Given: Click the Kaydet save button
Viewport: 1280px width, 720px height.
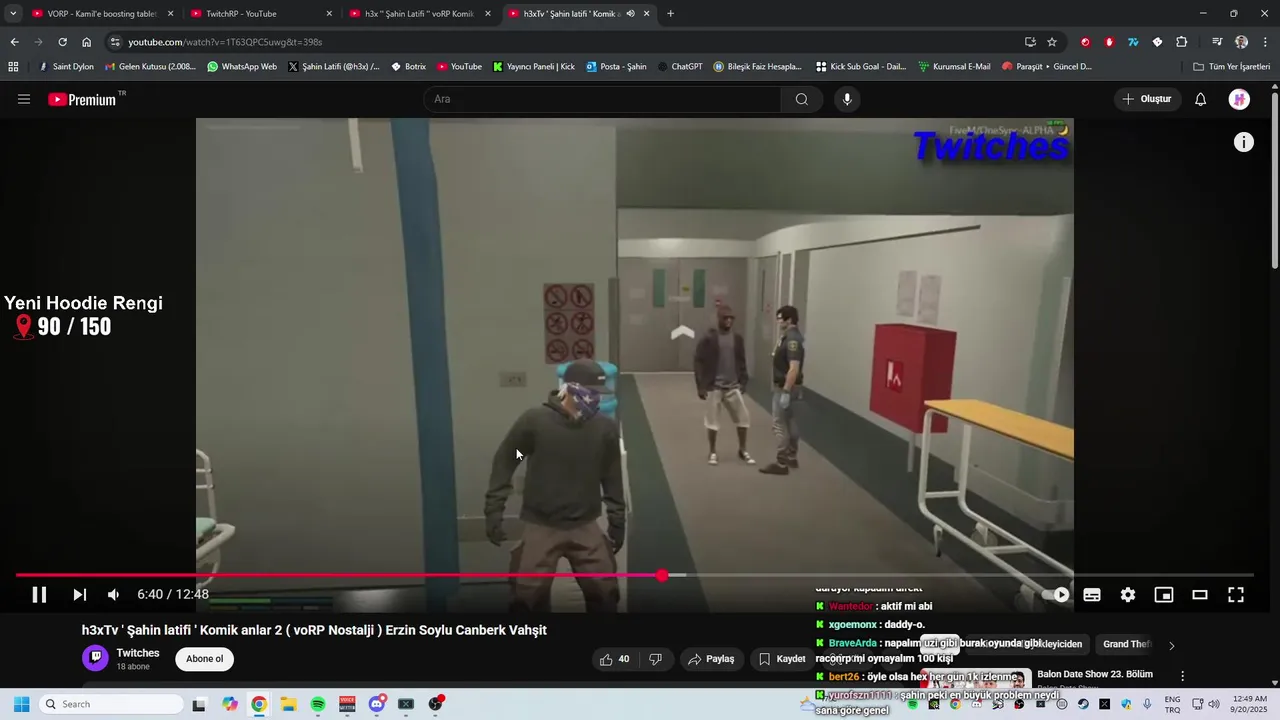Looking at the screenshot, I should click(782, 659).
